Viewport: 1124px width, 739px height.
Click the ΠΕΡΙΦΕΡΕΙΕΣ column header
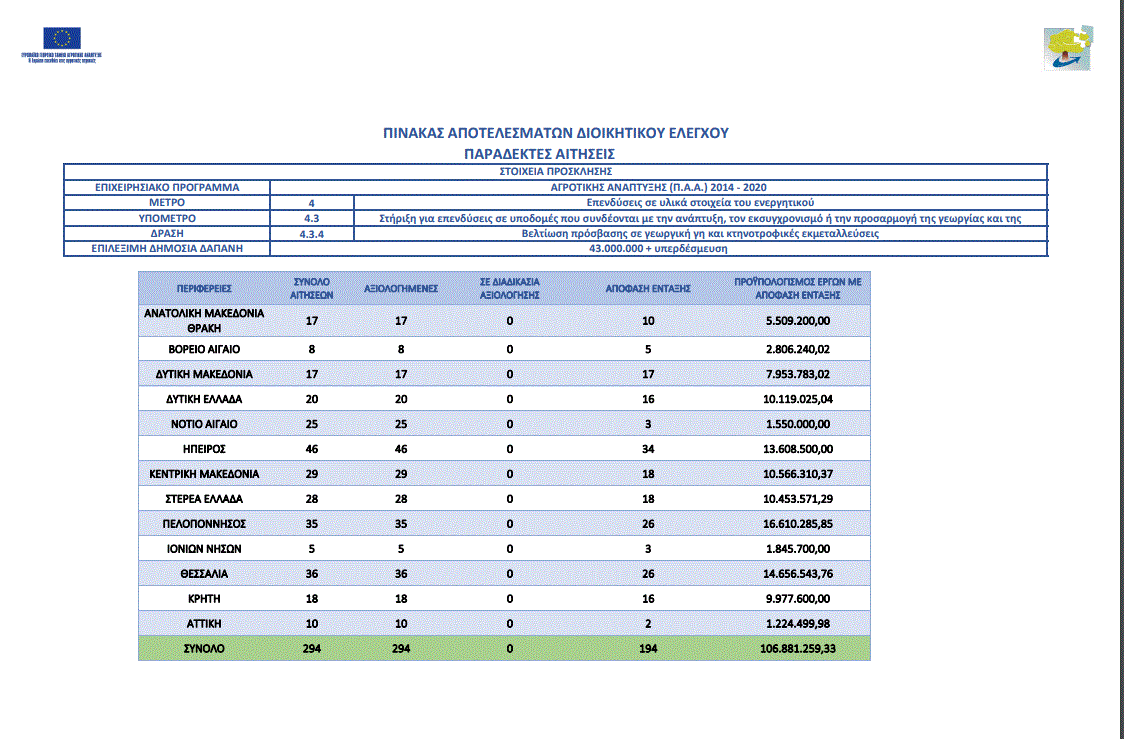coord(204,288)
